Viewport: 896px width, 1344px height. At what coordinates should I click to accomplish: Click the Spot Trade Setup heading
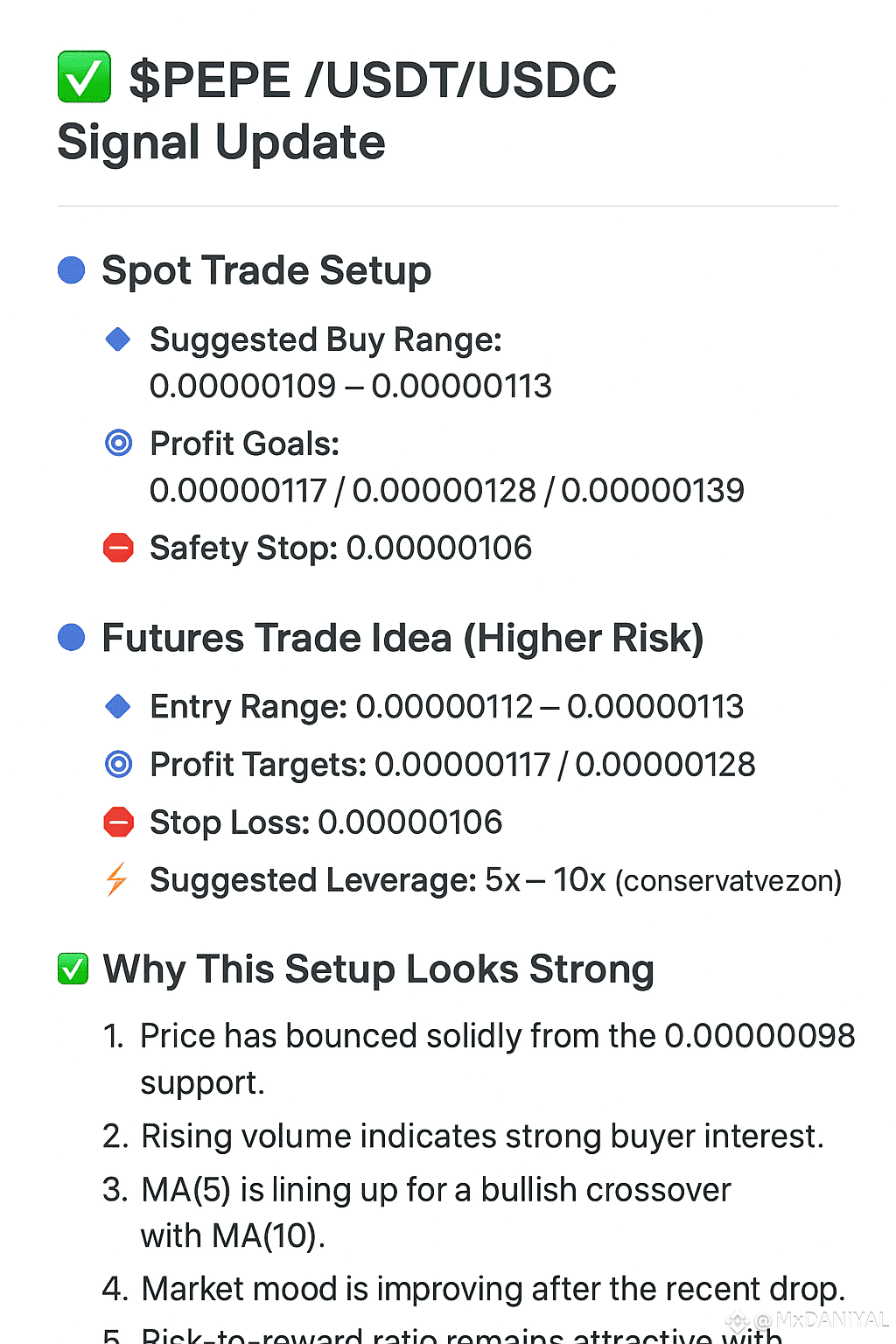(x=266, y=270)
